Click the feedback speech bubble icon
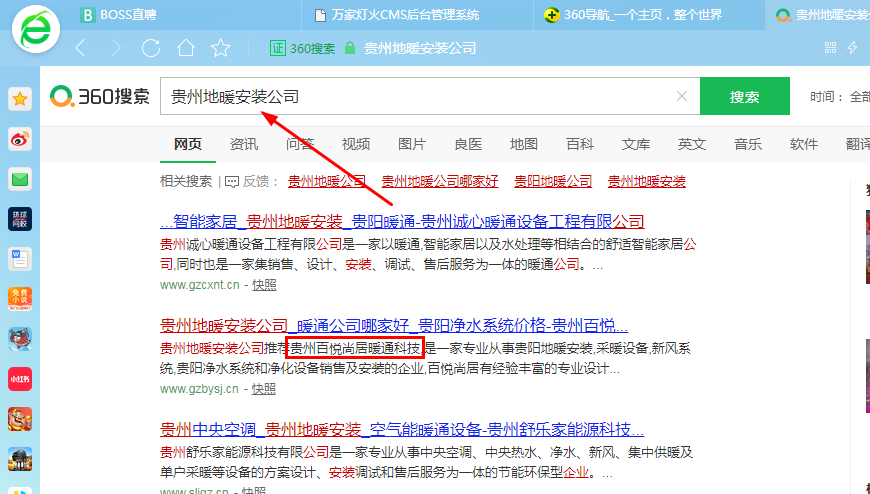This screenshot has height=494, width=870. [x=232, y=182]
